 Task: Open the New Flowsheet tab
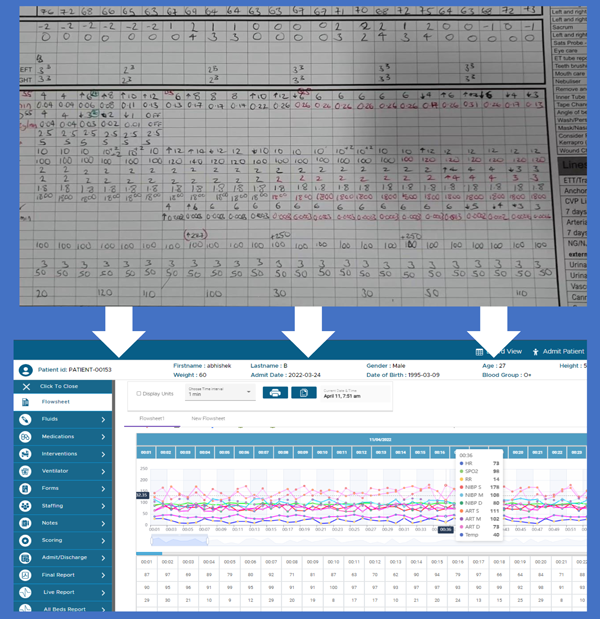208,418
